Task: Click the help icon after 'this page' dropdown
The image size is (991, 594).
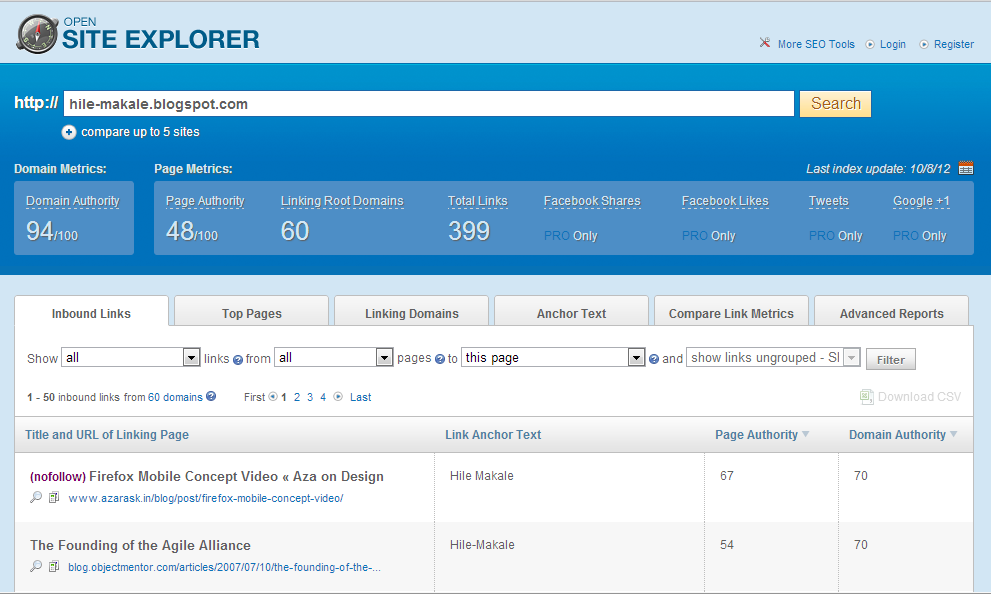Action: click(654, 359)
